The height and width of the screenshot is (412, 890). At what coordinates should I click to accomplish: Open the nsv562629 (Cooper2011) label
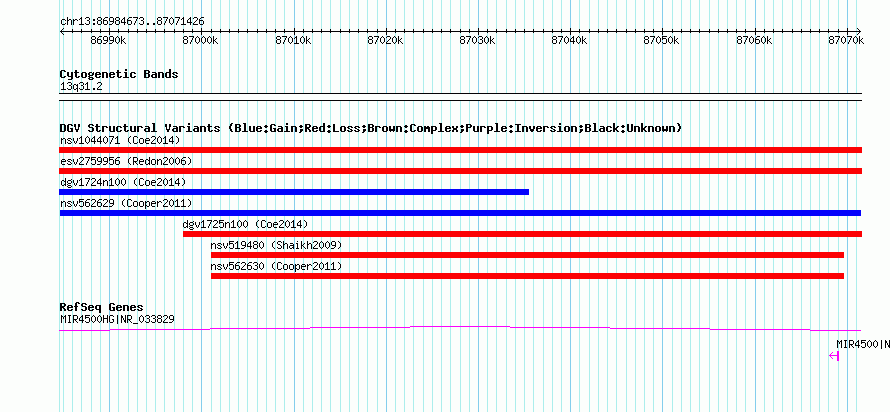pyautogui.click(x=126, y=203)
